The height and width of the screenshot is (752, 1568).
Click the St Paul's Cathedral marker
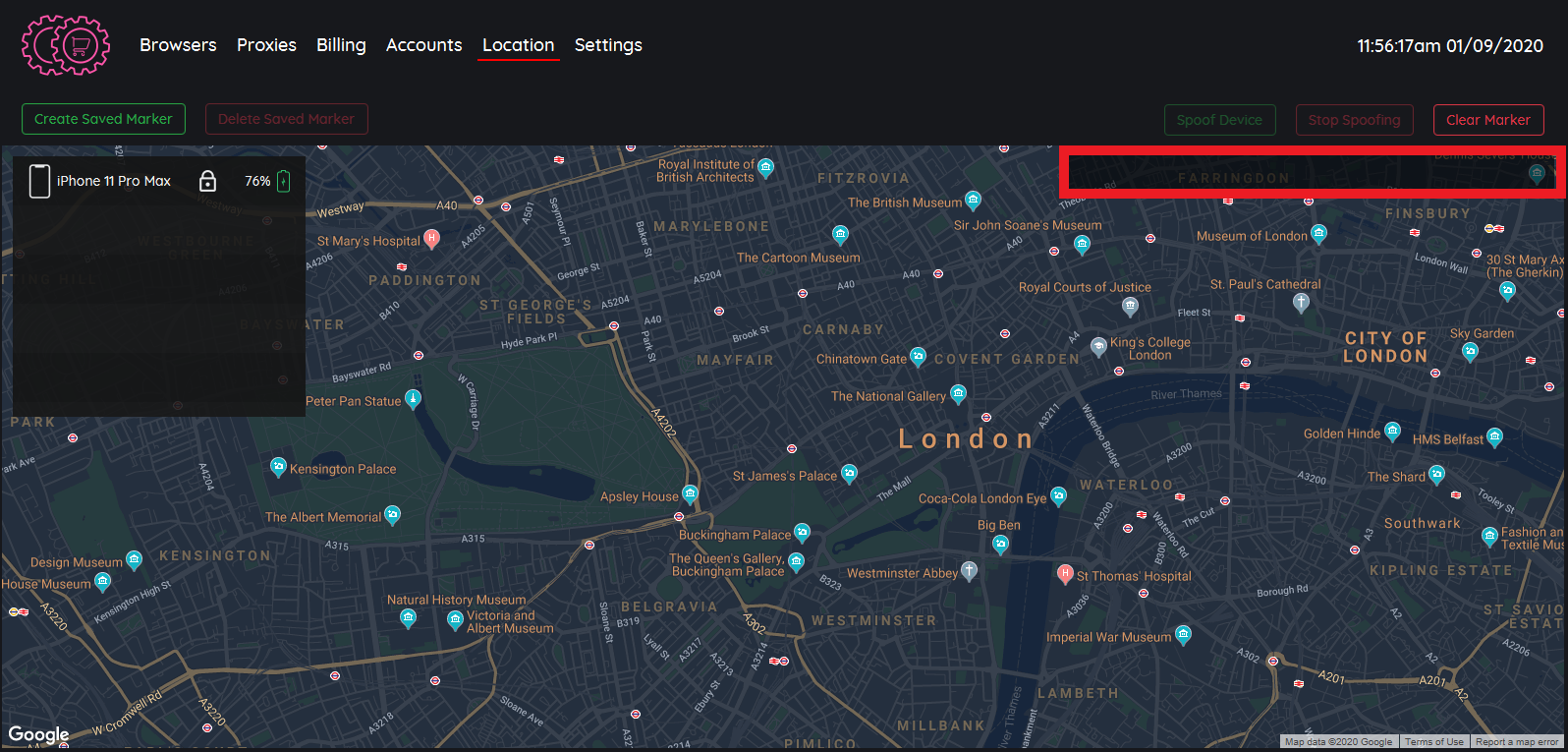pos(1301,303)
